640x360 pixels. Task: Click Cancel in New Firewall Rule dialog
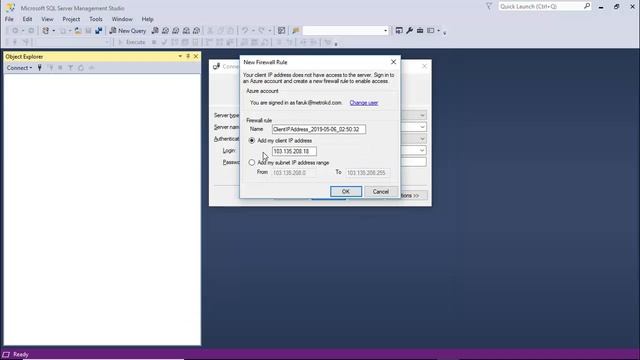click(x=380, y=191)
